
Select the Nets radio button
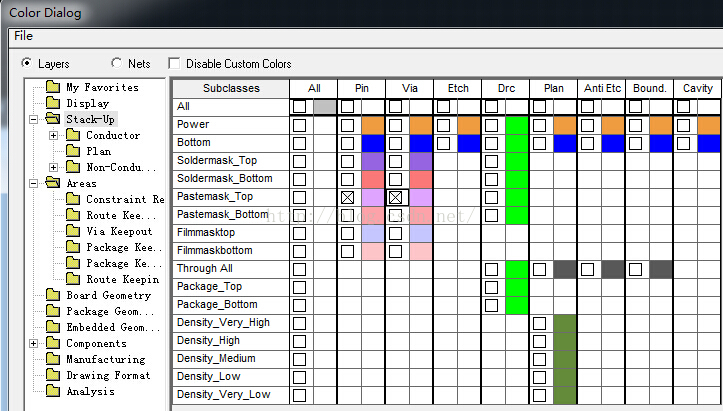coord(116,64)
